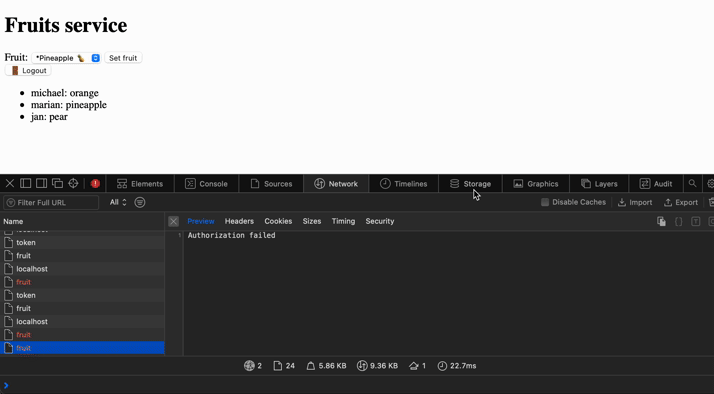Open the Pineapple fruit dropdown
The width and height of the screenshot is (714, 394).
click(x=66, y=58)
